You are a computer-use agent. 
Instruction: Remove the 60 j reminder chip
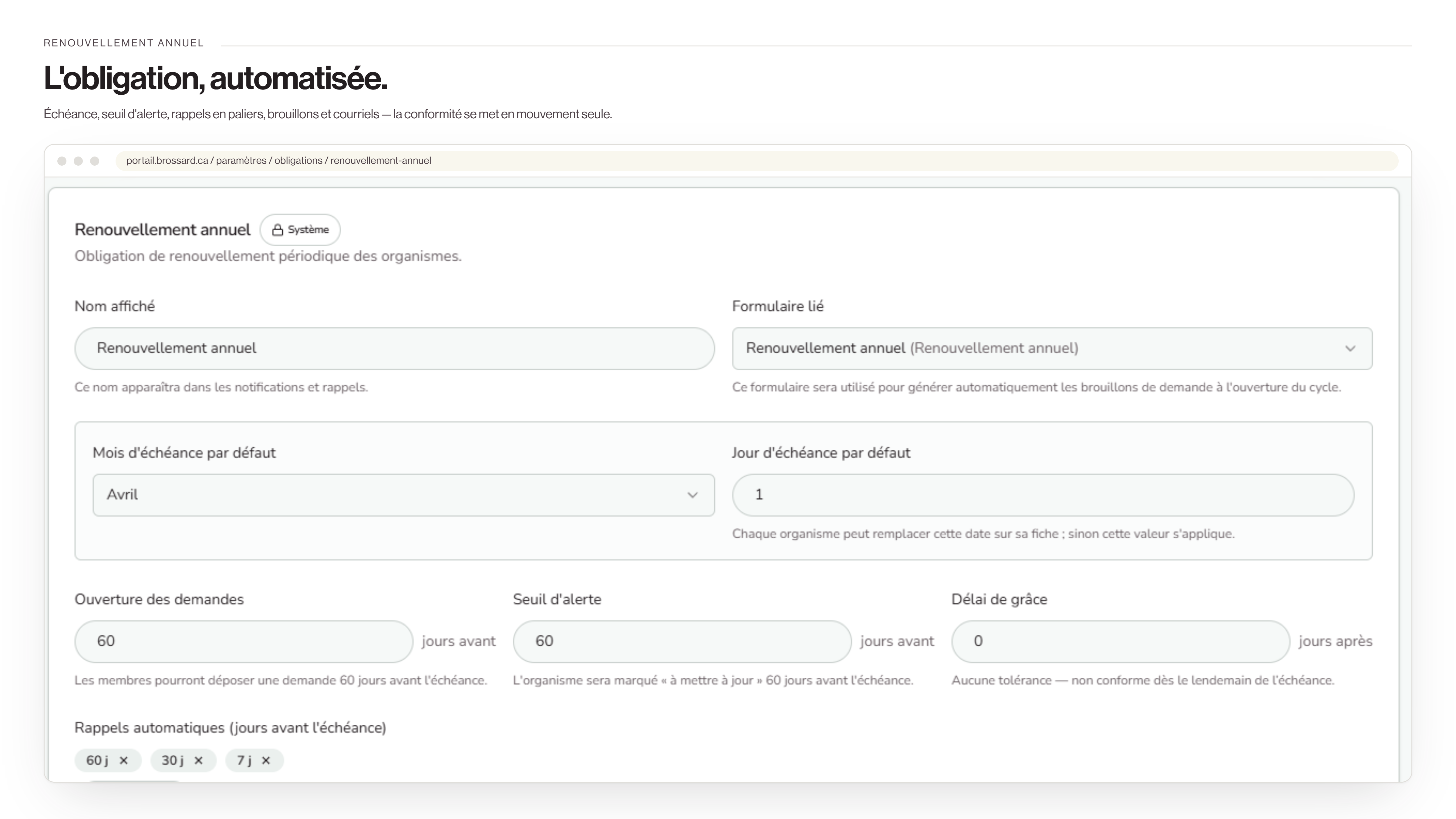124,760
